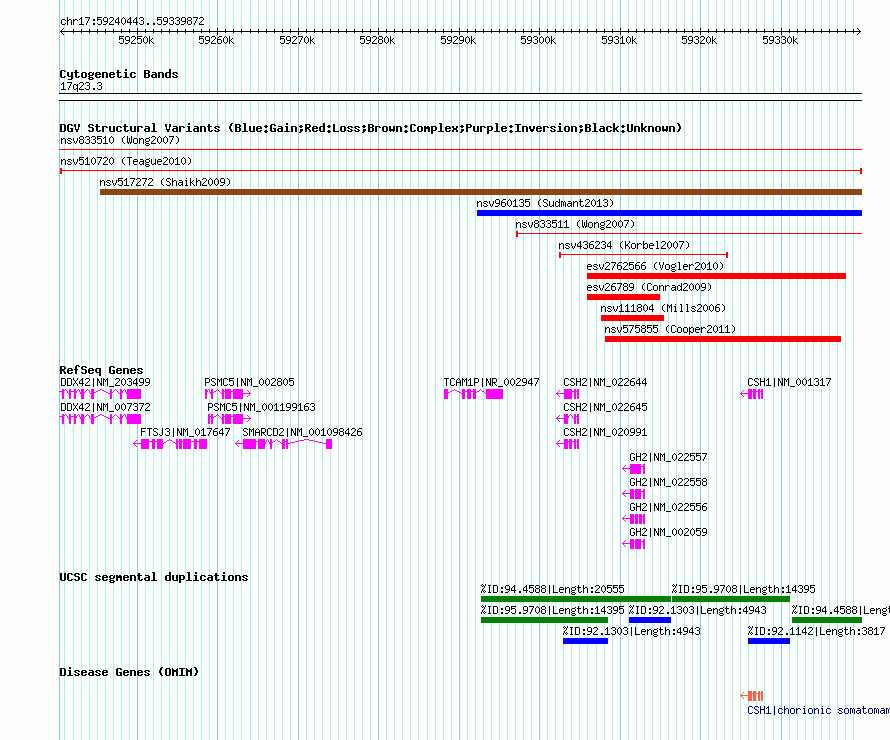Click the UCSC segmental duplications track title
The width and height of the screenshot is (890, 740).
pyautogui.click(x=154, y=577)
